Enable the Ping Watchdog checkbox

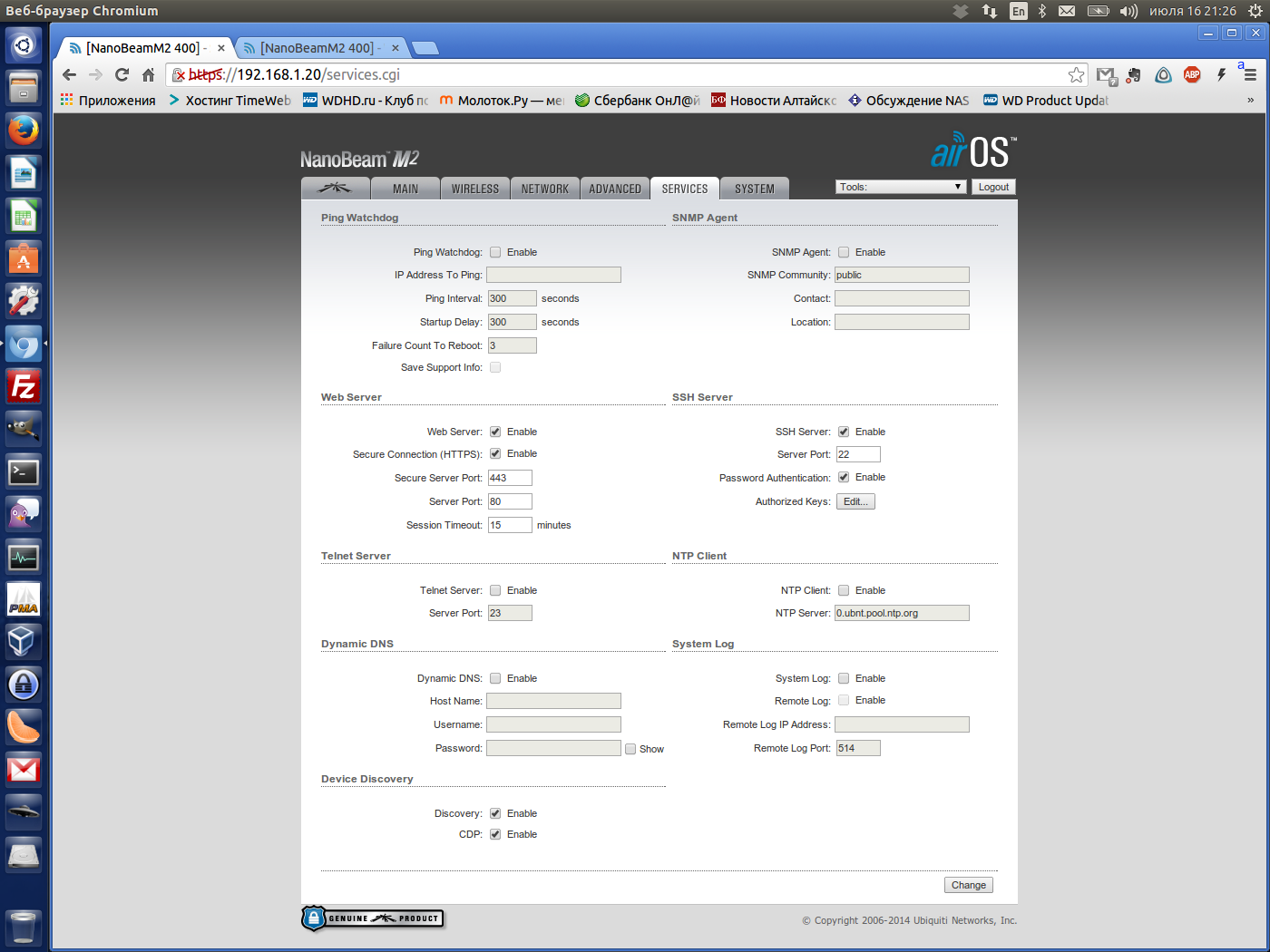(495, 252)
